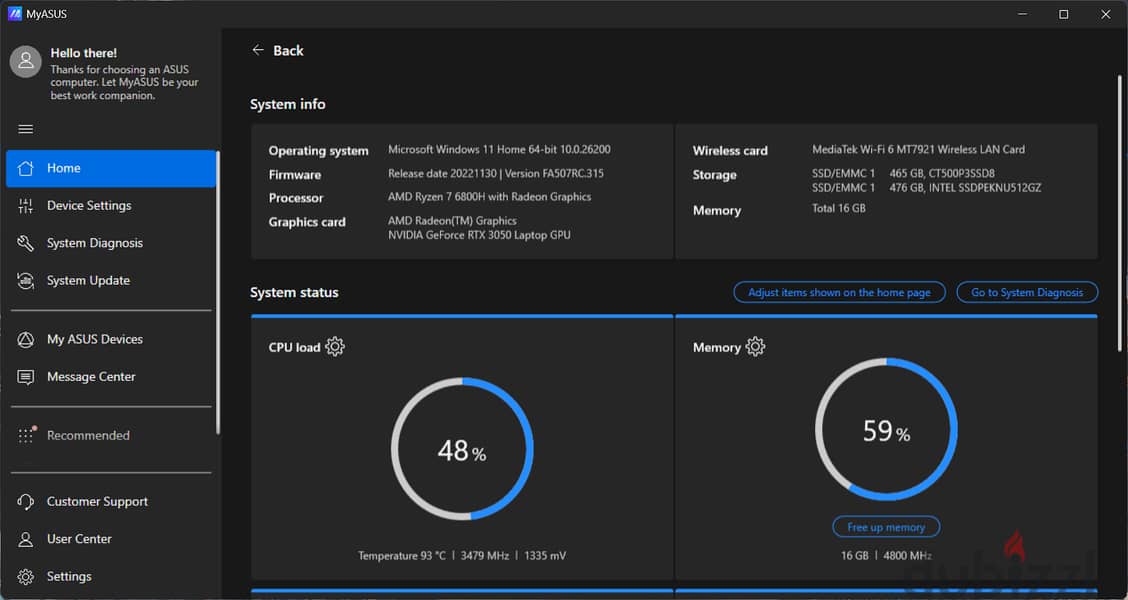Select Home in the sidebar
Viewport: 1128px width, 600px height.
pos(111,168)
